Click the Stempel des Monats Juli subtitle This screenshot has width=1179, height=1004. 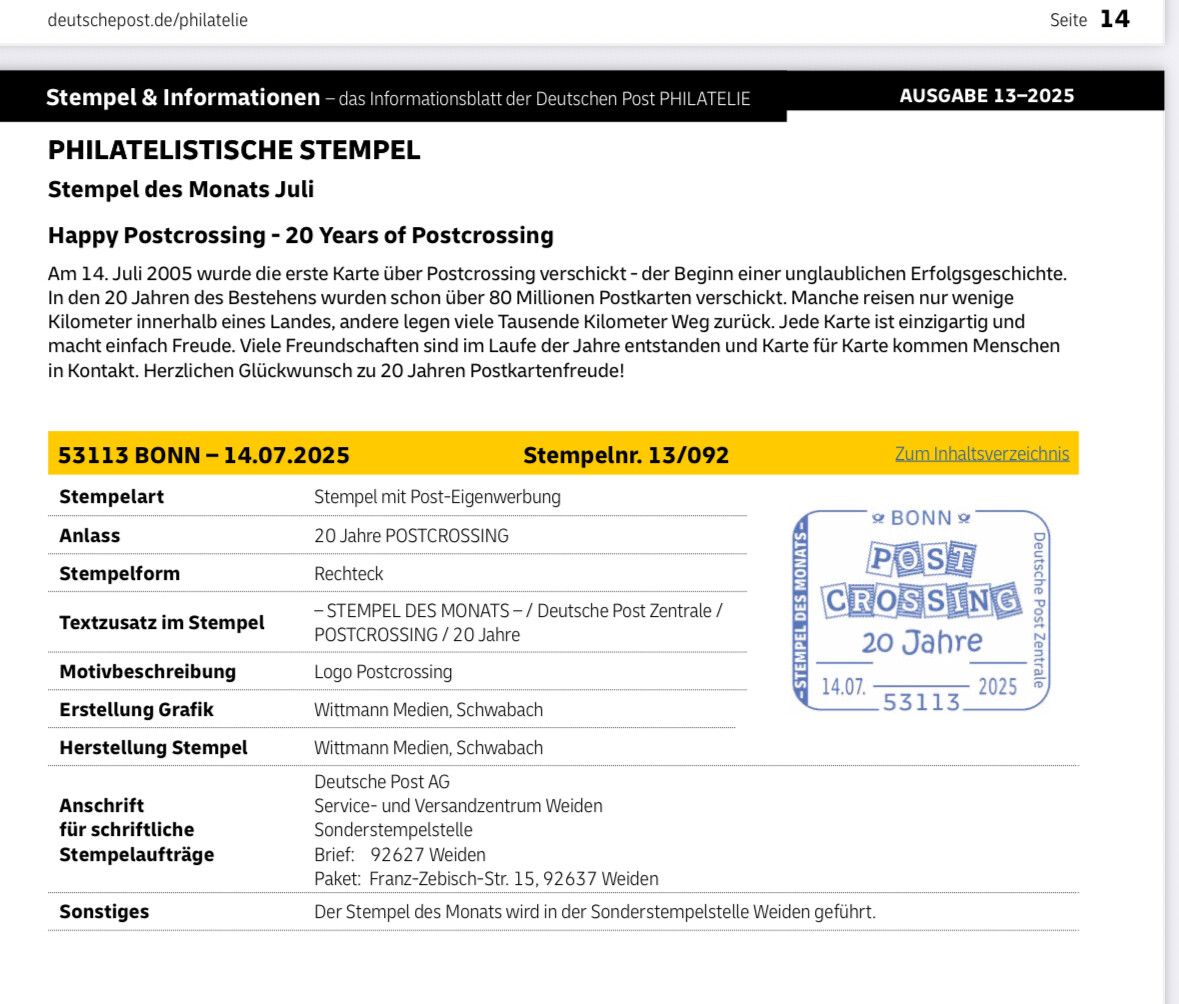pyautogui.click(x=180, y=189)
